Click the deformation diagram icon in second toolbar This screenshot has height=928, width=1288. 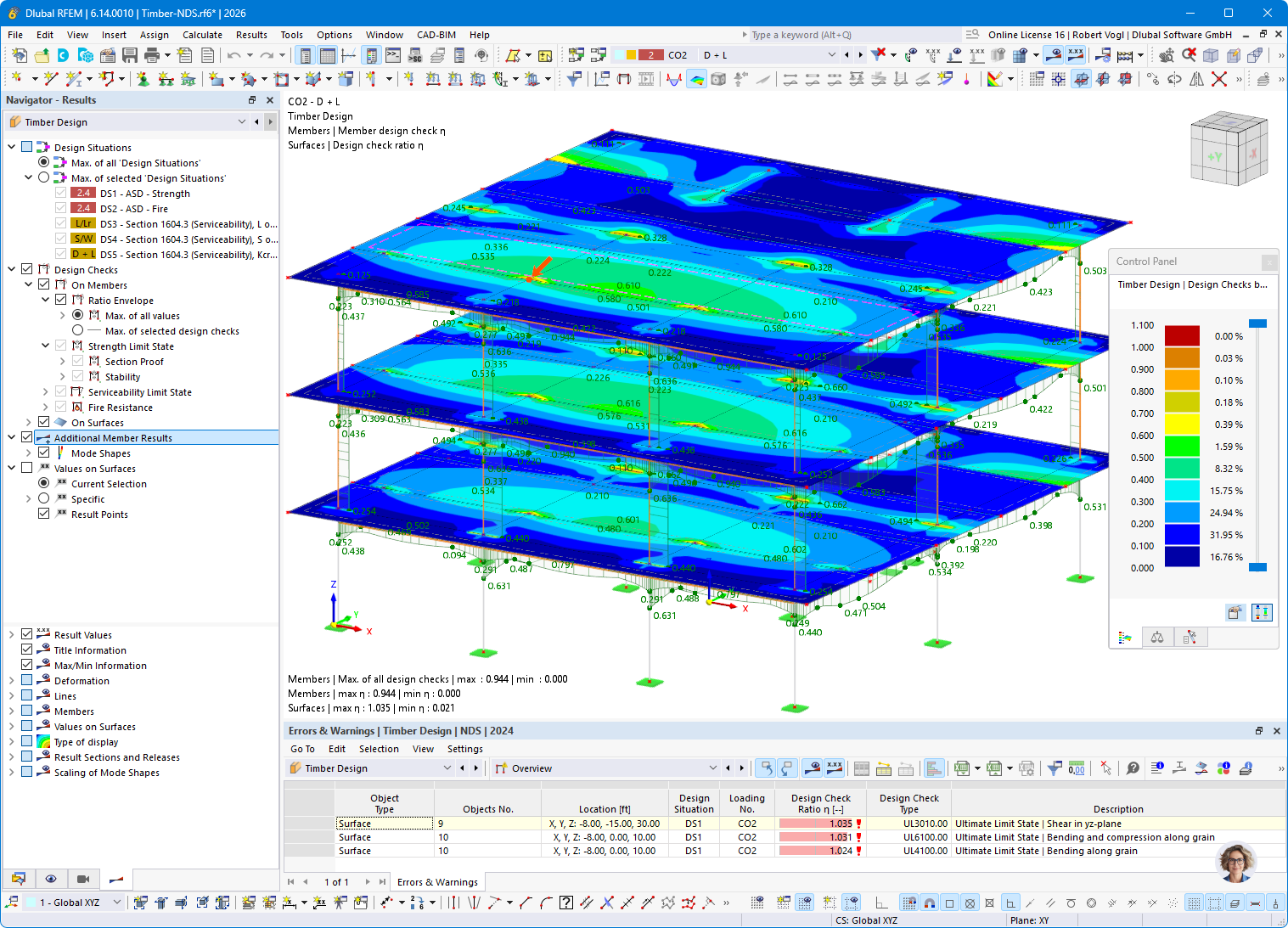pos(674,79)
